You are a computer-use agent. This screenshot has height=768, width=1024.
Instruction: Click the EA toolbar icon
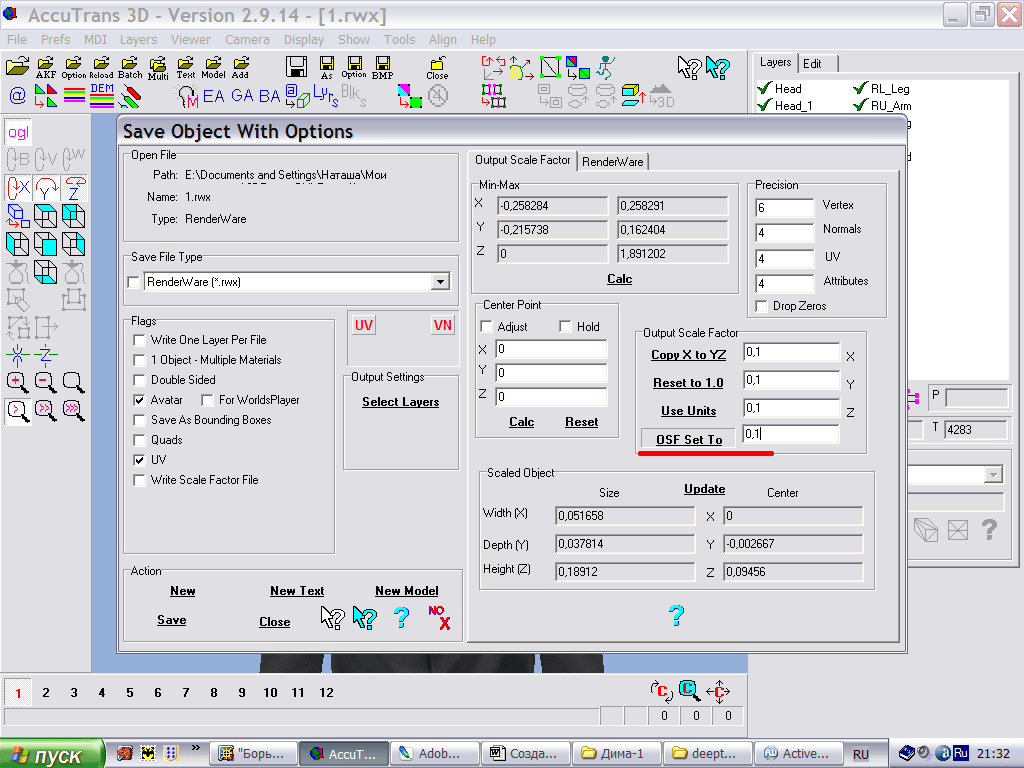[213, 96]
